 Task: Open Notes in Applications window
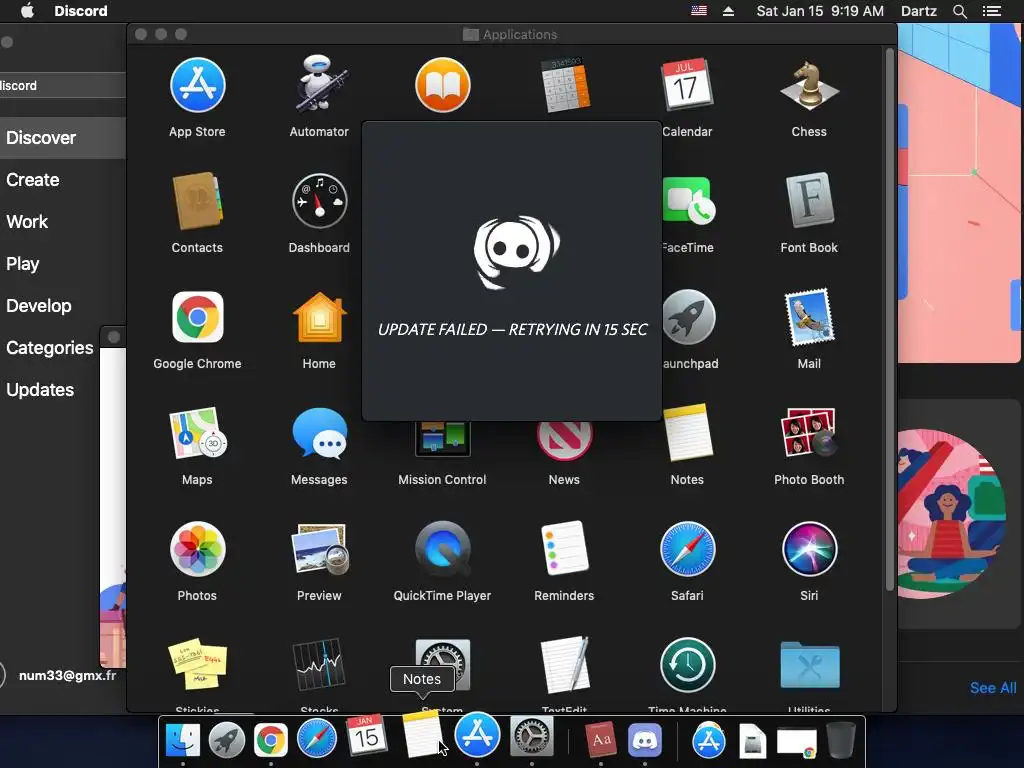687,433
